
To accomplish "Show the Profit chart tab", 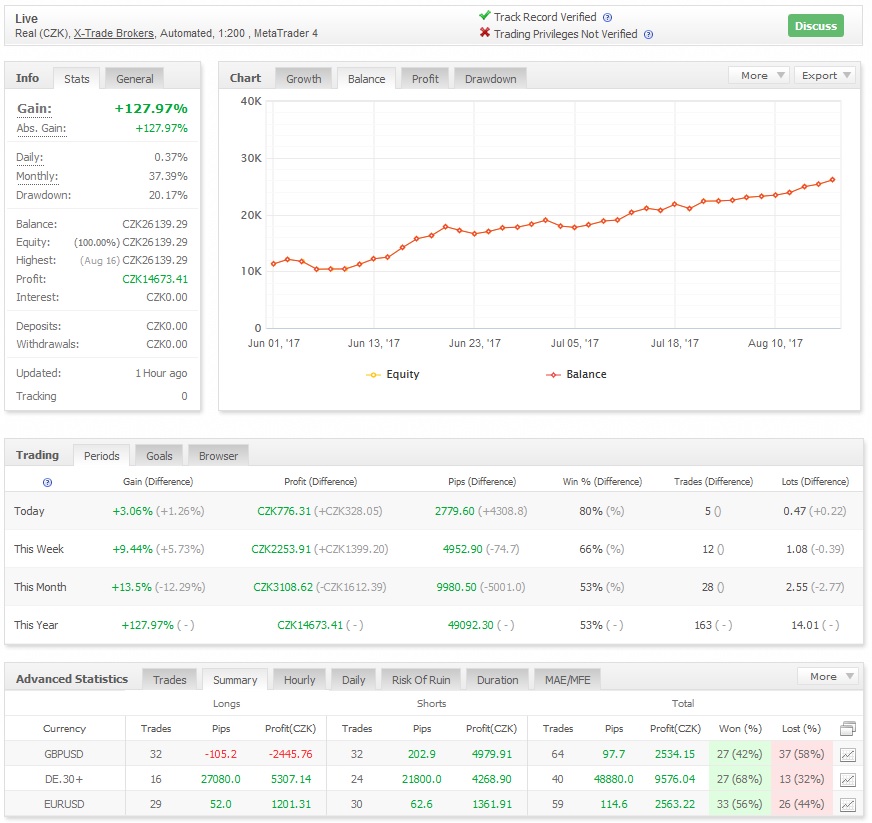I will 425,78.
